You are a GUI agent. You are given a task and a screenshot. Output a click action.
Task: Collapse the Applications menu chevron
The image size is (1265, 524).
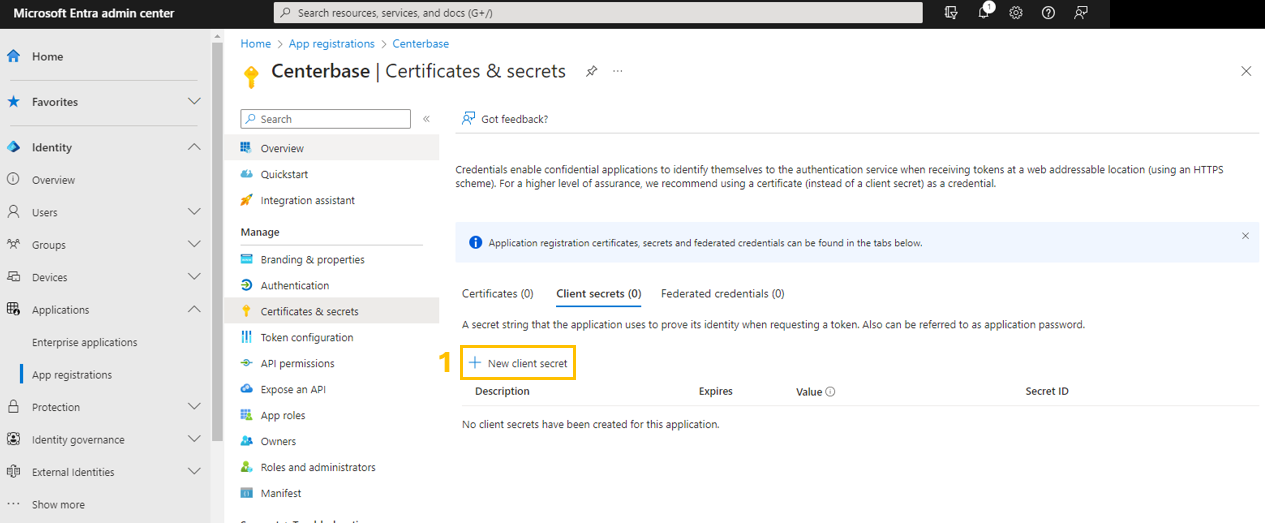click(194, 310)
